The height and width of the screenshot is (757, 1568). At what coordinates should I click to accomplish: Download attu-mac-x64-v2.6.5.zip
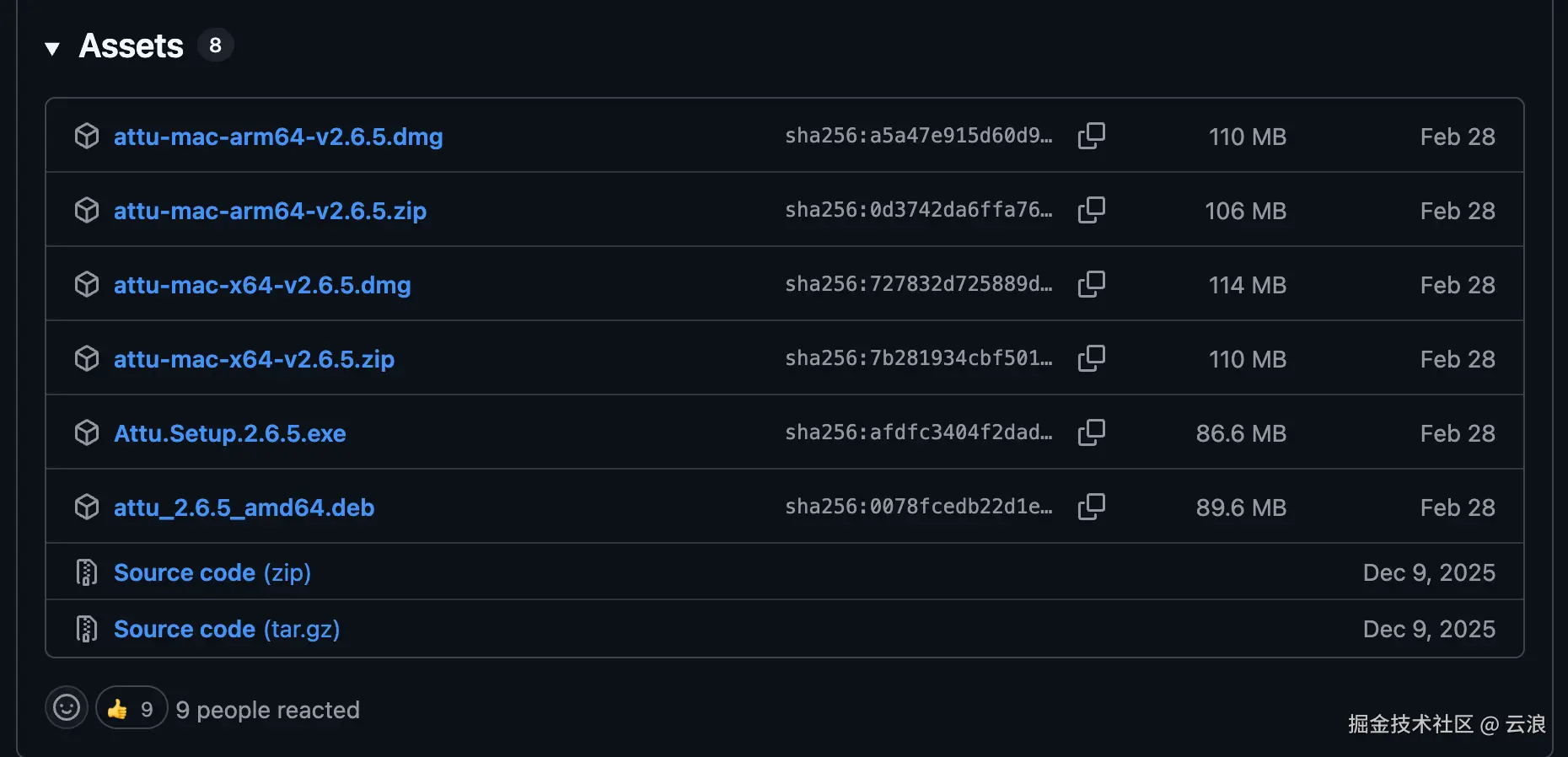[x=254, y=359]
